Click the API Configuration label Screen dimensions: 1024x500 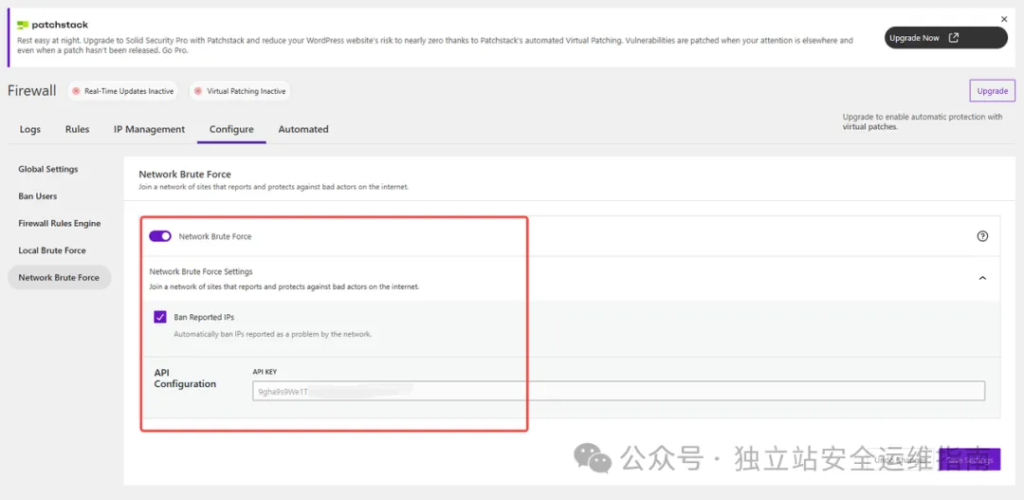(185, 378)
